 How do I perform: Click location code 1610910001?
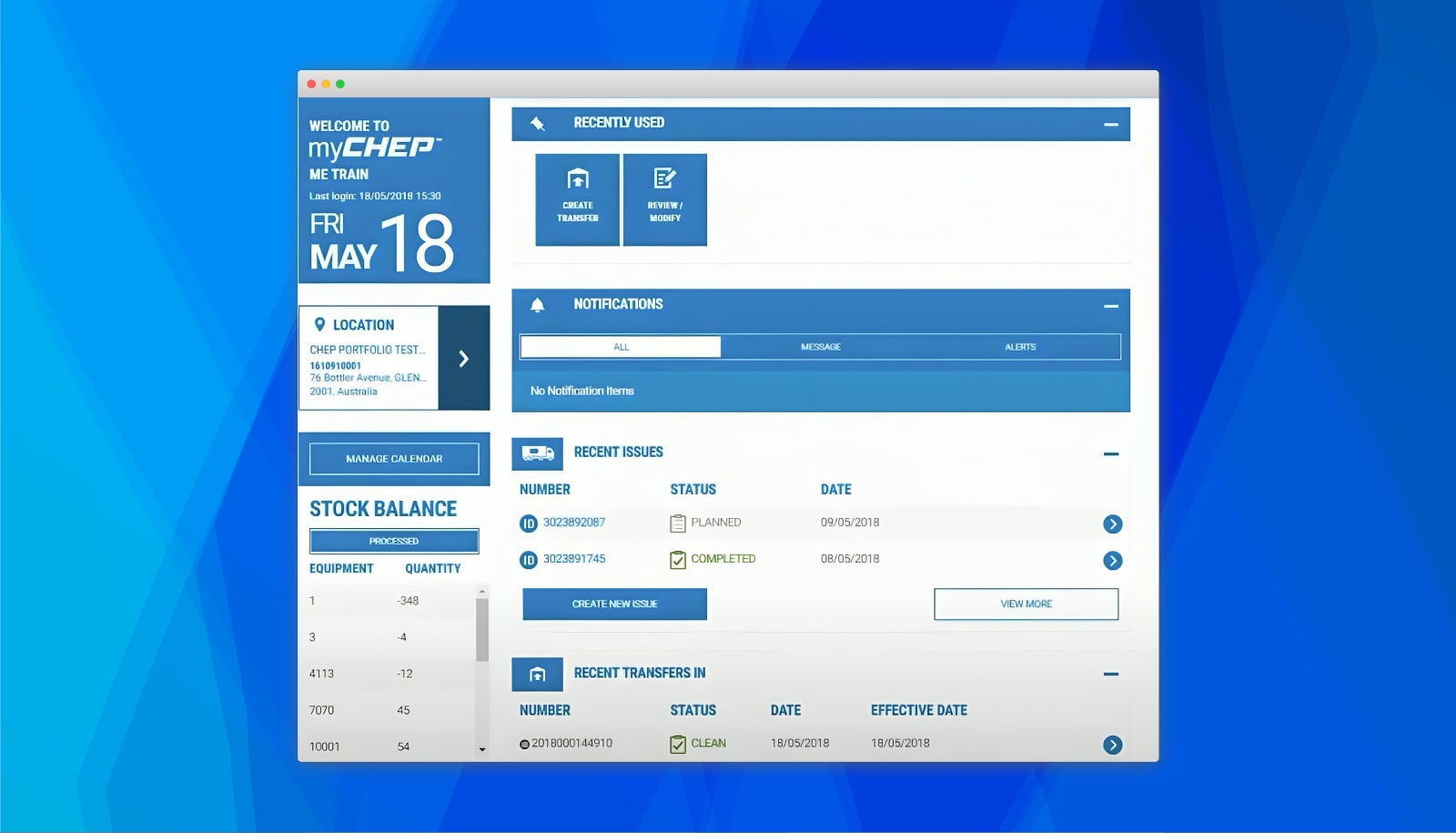point(335,366)
